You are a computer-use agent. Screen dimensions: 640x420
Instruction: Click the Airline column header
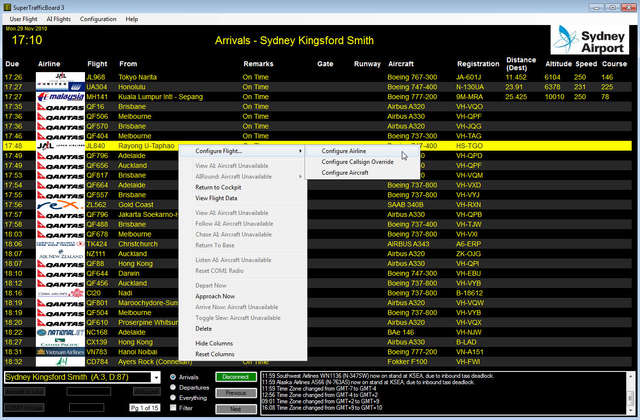pos(49,64)
